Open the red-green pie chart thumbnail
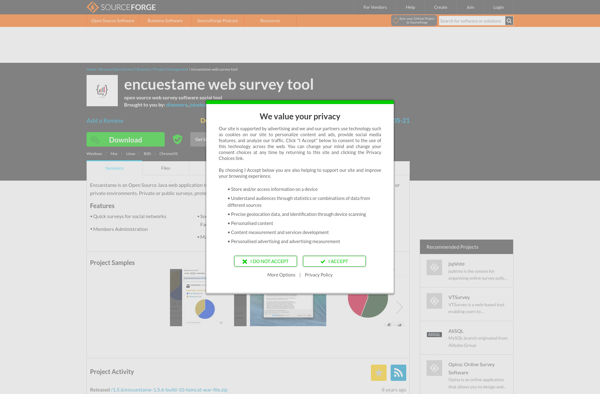The height and width of the screenshot is (394, 600). point(368,305)
